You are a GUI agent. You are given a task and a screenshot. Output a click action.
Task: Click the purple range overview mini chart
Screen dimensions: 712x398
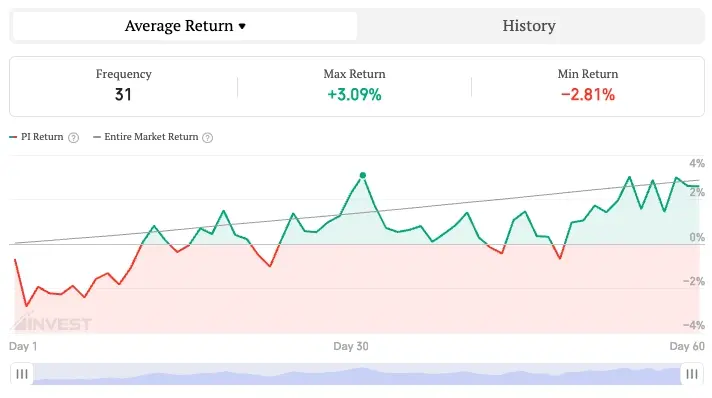pos(357,374)
